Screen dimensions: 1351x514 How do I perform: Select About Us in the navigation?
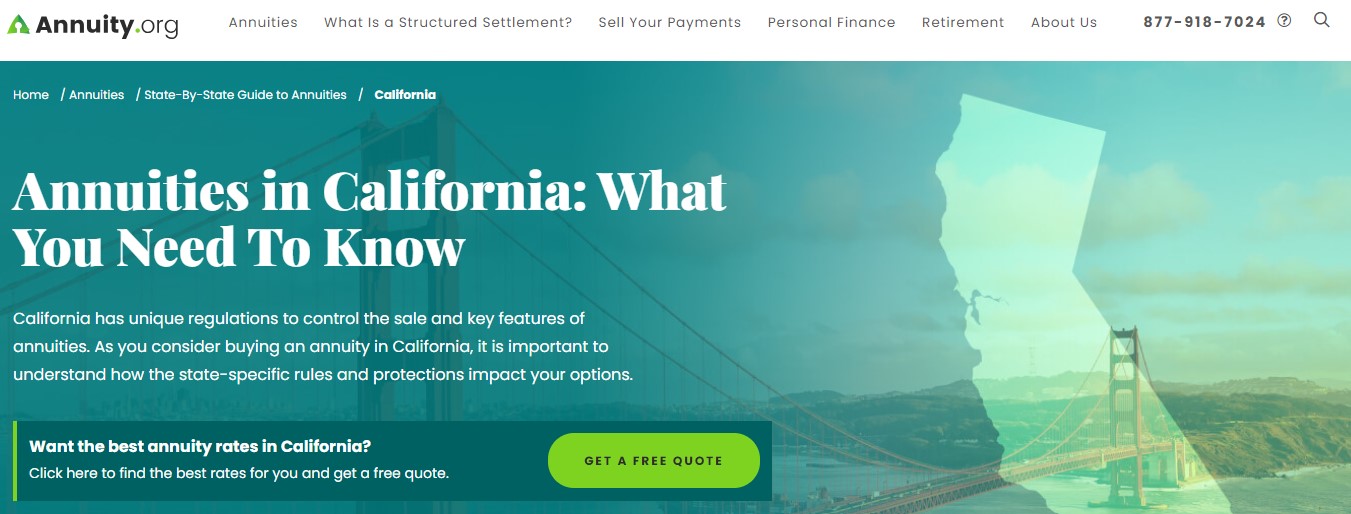point(1064,22)
